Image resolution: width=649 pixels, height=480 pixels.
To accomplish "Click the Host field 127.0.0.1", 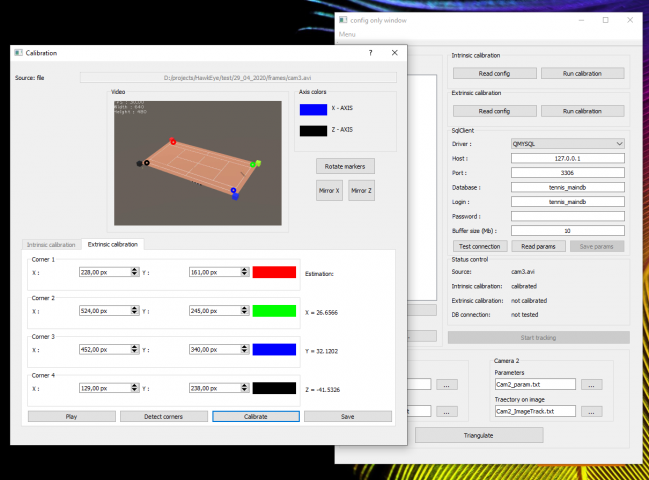I will (568, 158).
